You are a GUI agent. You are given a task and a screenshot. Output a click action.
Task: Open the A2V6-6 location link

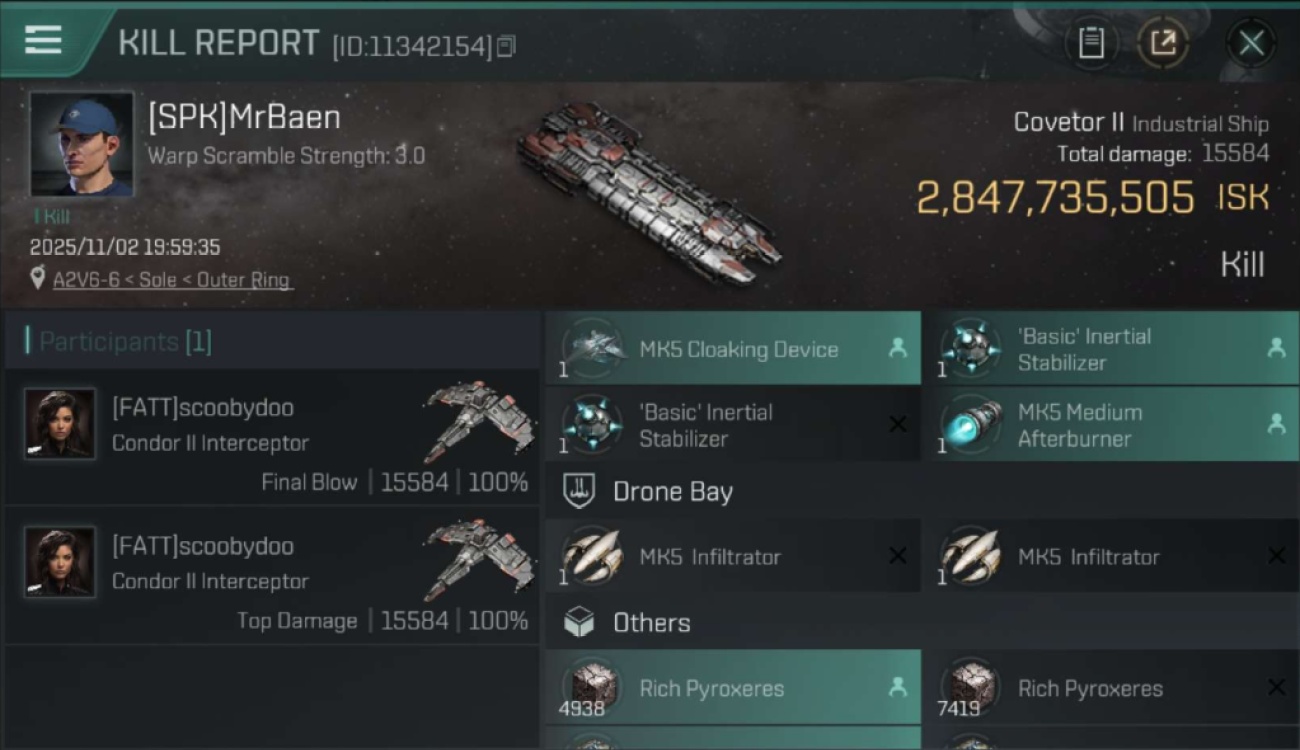[172, 280]
